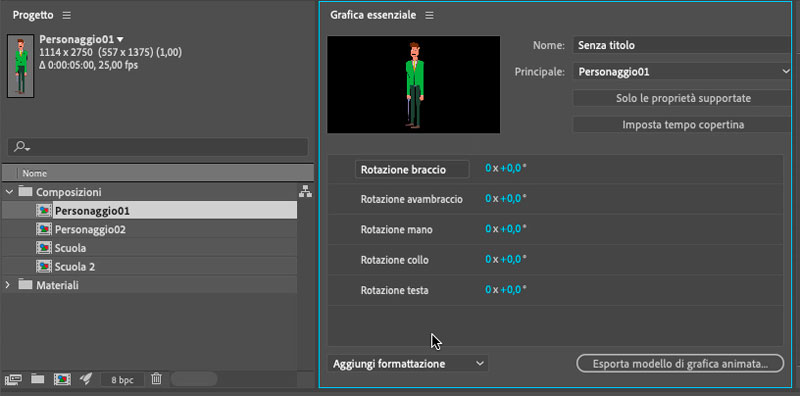
Task: Expand the Materiali folder
Action: coord(8,285)
